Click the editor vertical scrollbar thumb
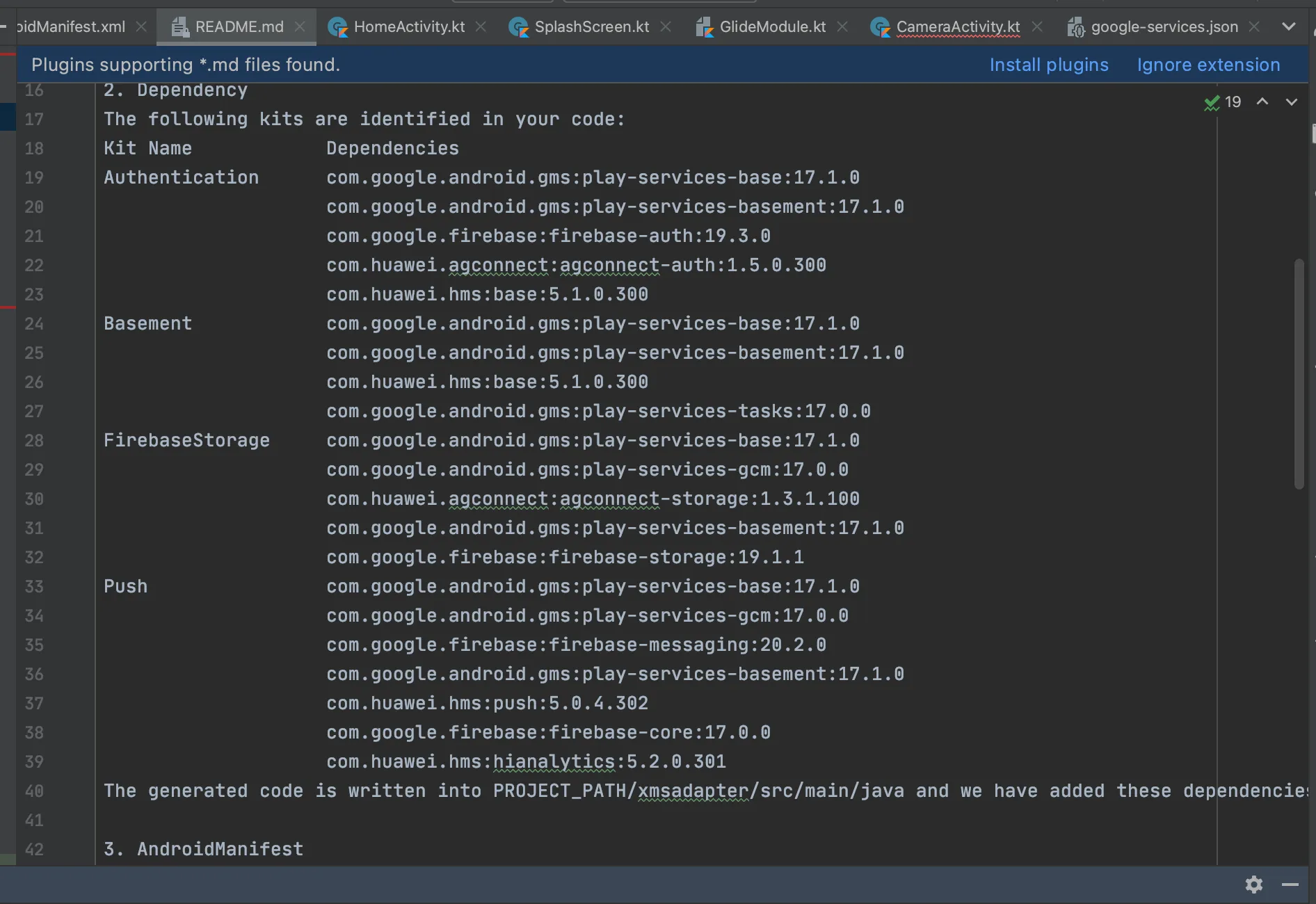 pyautogui.click(x=1299, y=374)
